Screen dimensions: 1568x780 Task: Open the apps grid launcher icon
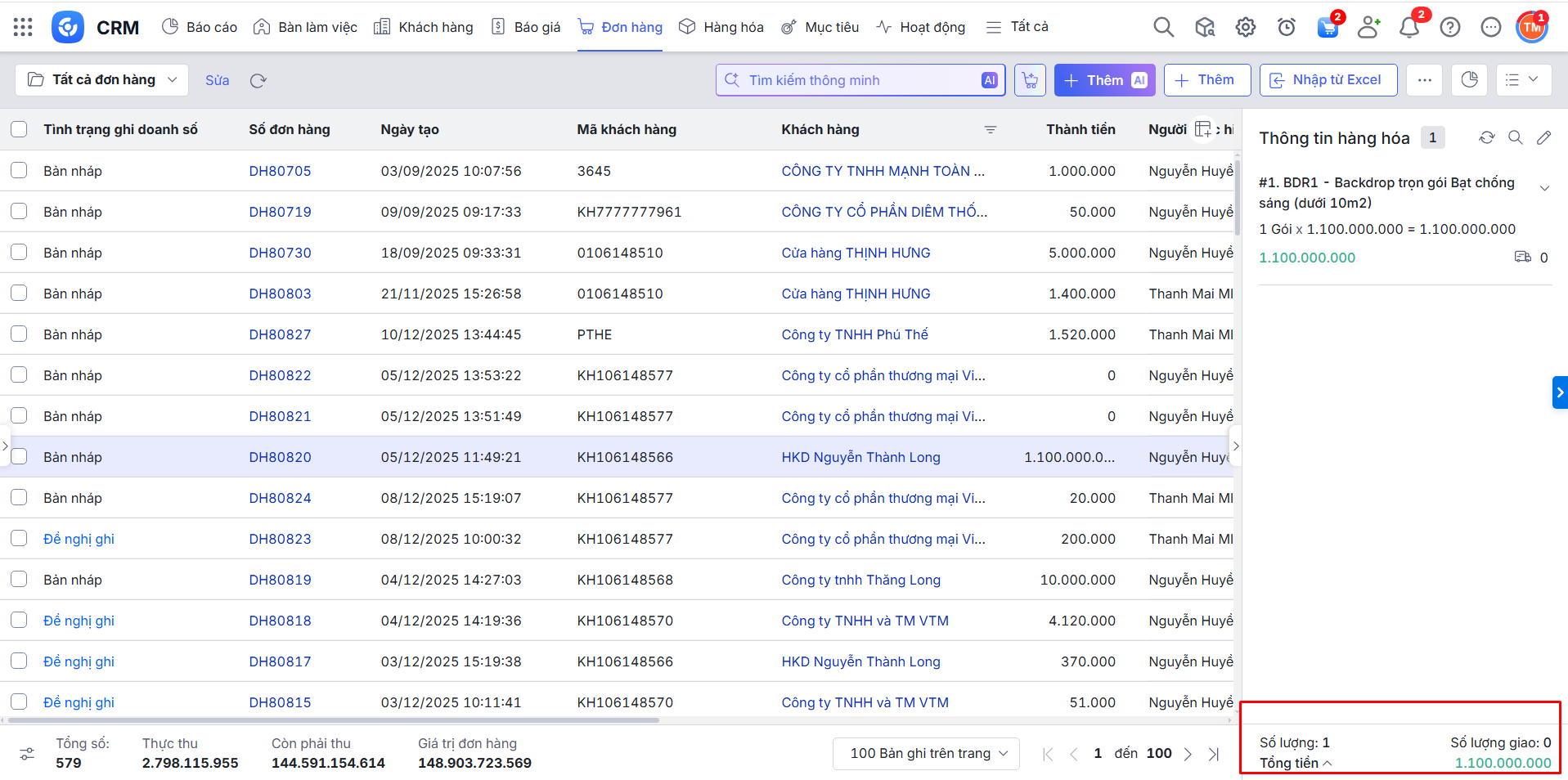[x=23, y=27]
